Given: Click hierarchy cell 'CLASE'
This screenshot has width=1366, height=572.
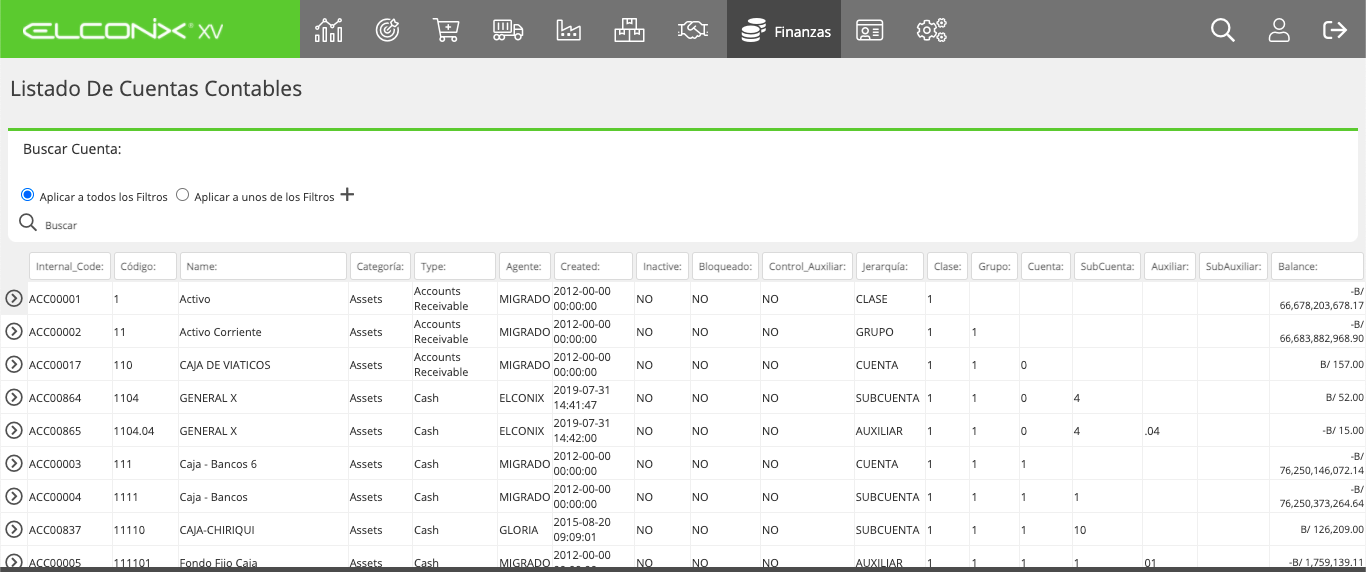Looking at the screenshot, I should click(x=872, y=299).
